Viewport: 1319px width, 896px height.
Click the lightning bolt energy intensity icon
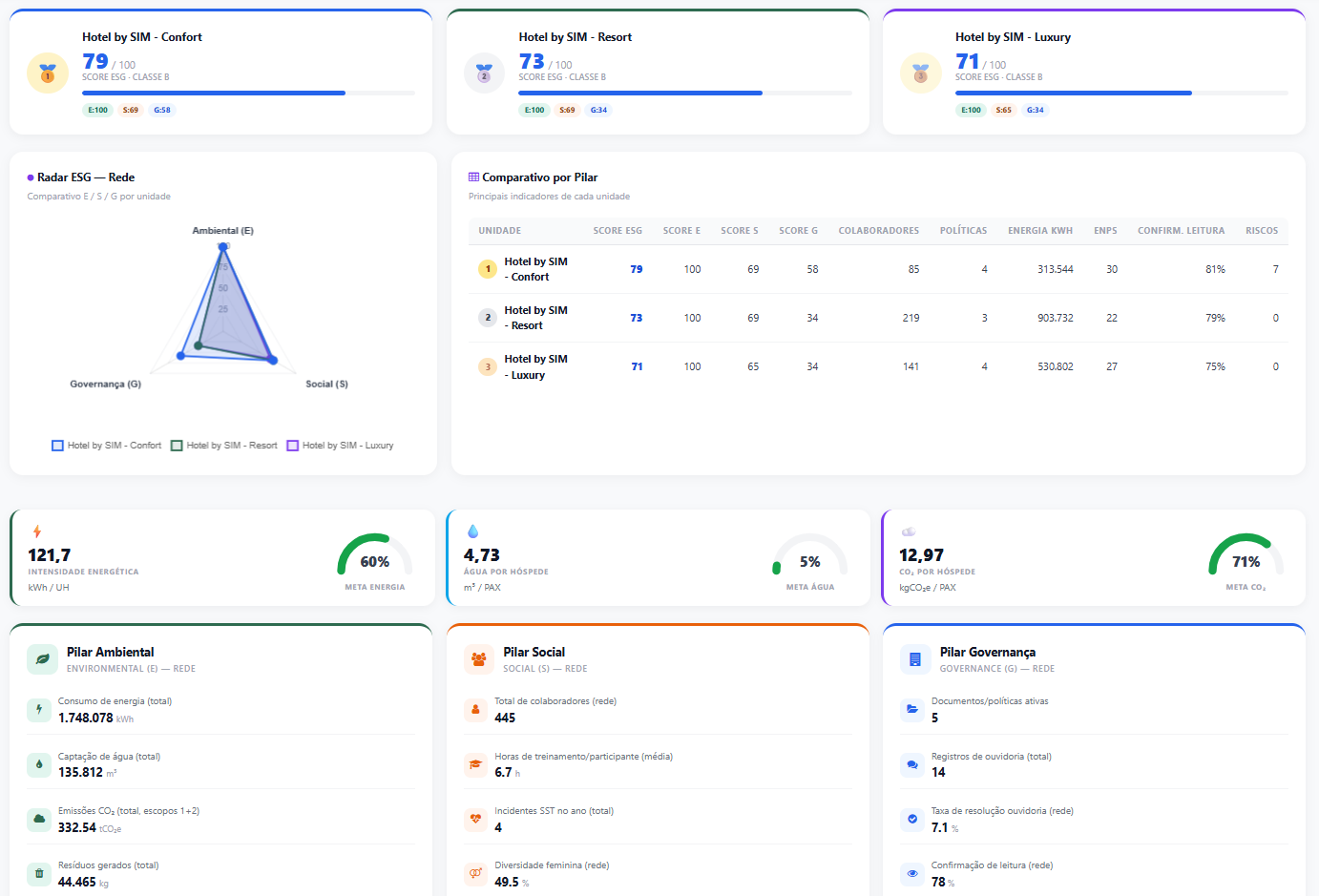[37, 531]
